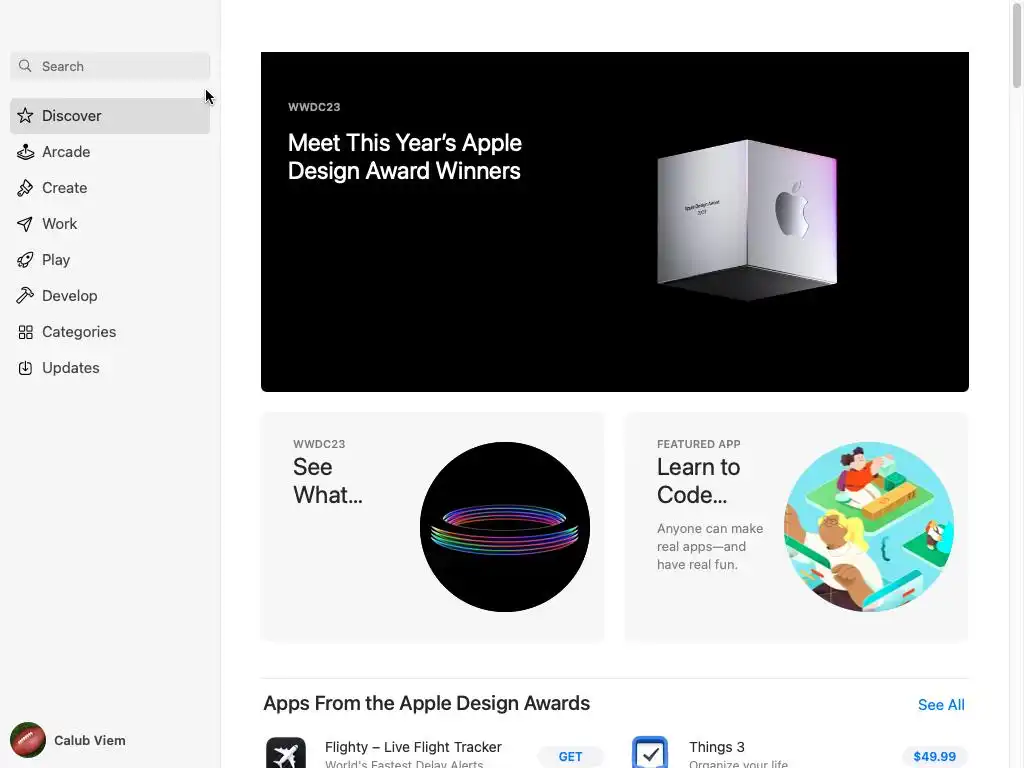Image resolution: width=1024 pixels, height=768 pixels.
Task: Open the Apple Design Award Winners banner
Action: [x=615, y=222]
